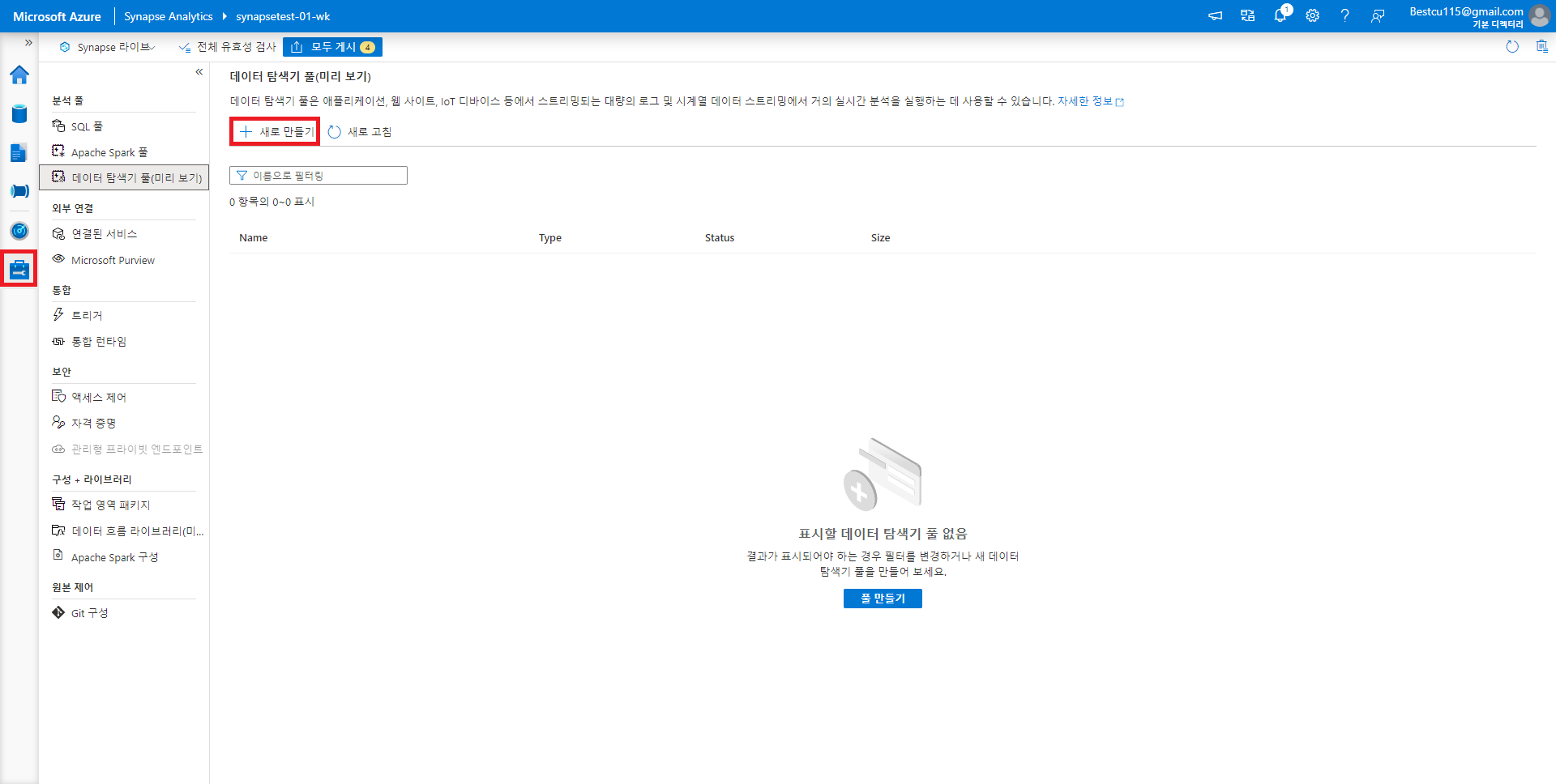
Task: Open the settings gear in header
Action: (1313, 16)
